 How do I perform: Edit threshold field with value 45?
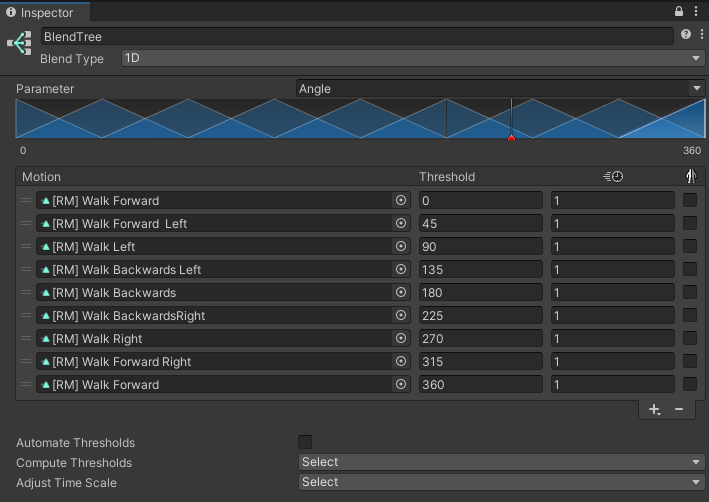(x=481, y=223)
